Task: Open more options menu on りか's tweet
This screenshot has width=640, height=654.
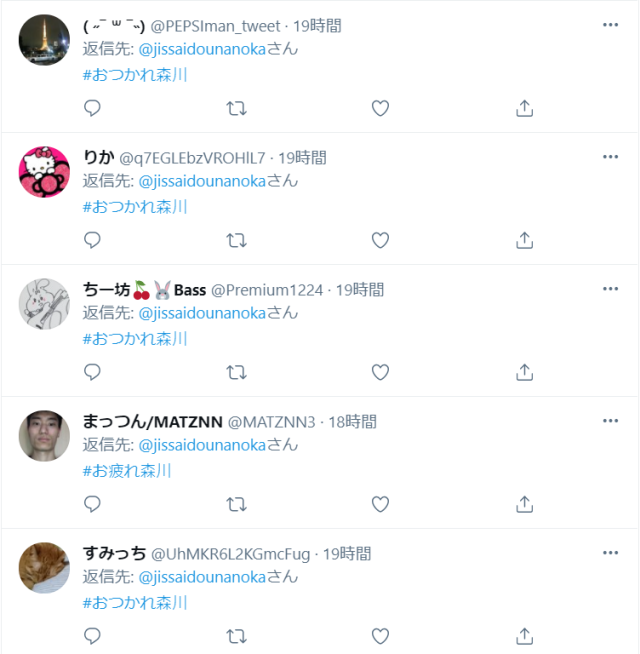Action: [x=610, y=157]
